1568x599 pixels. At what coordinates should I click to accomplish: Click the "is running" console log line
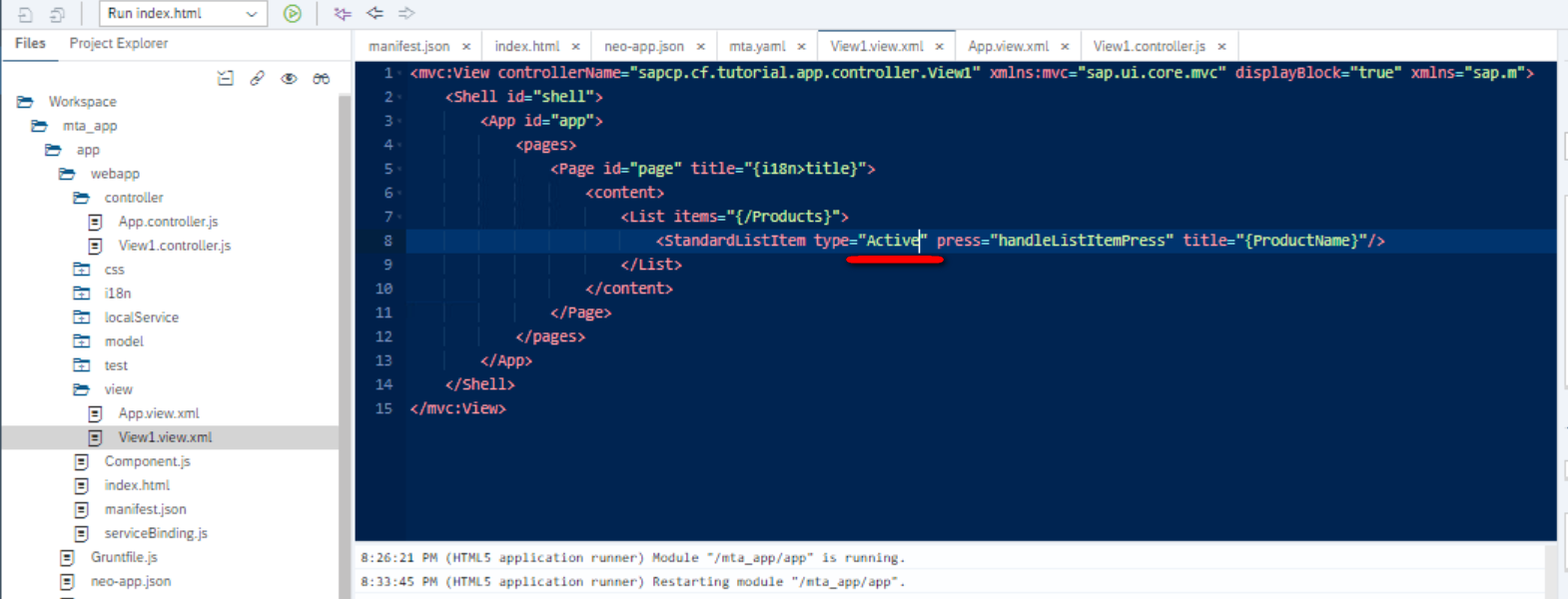(x=632, y=558)
